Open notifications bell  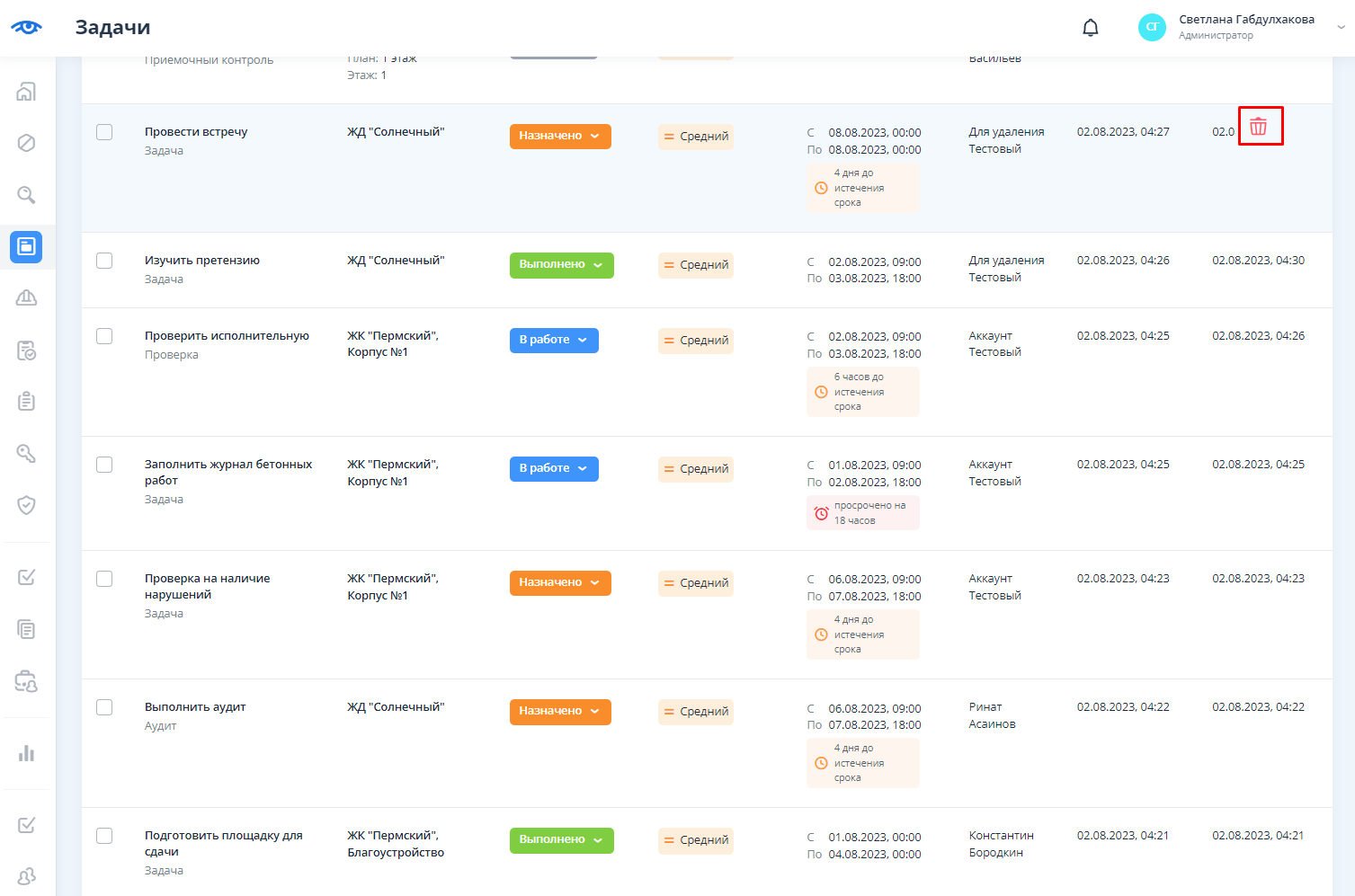(1090, 28)
